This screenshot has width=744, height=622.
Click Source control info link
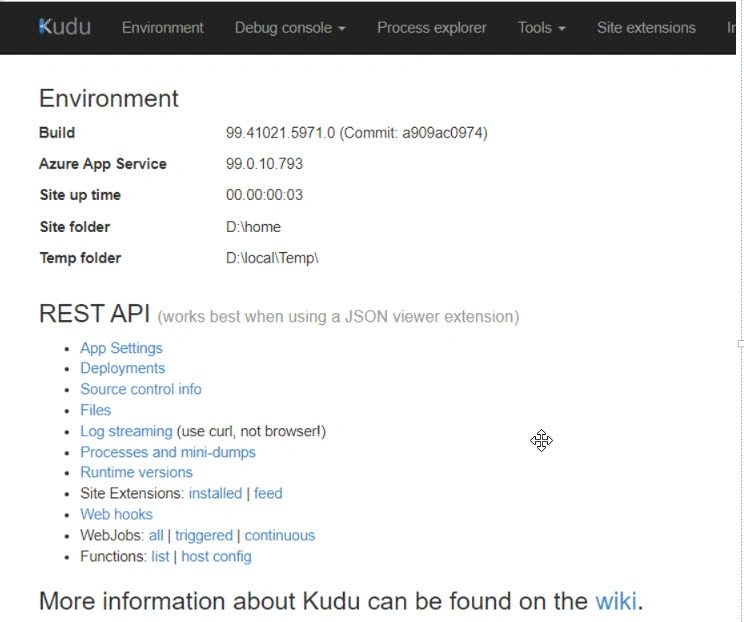140,389
